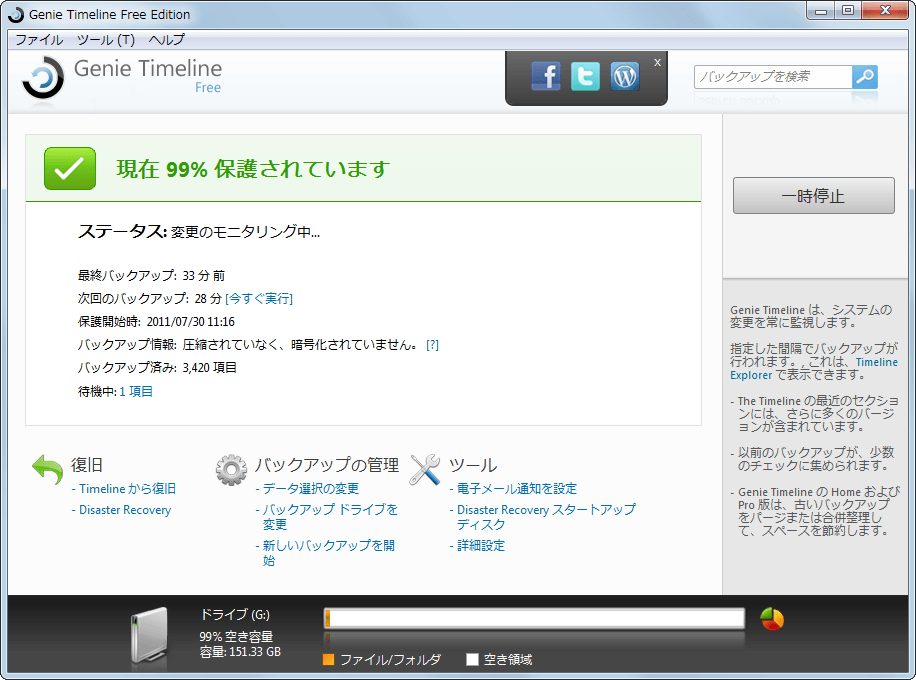Viewport: 916px width, 680px height.
Task: Click the external drive G: icon
Action: point(150,636)
